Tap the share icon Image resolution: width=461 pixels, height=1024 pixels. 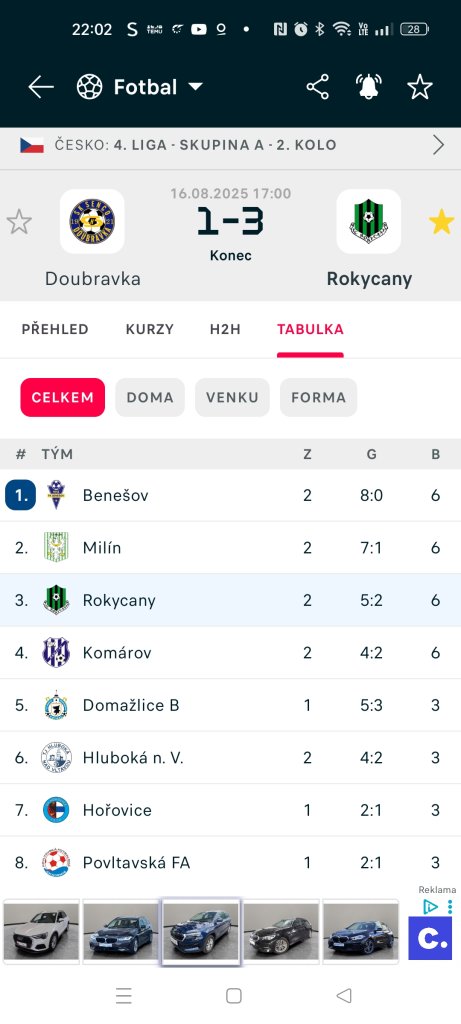(x=317, y=87)
